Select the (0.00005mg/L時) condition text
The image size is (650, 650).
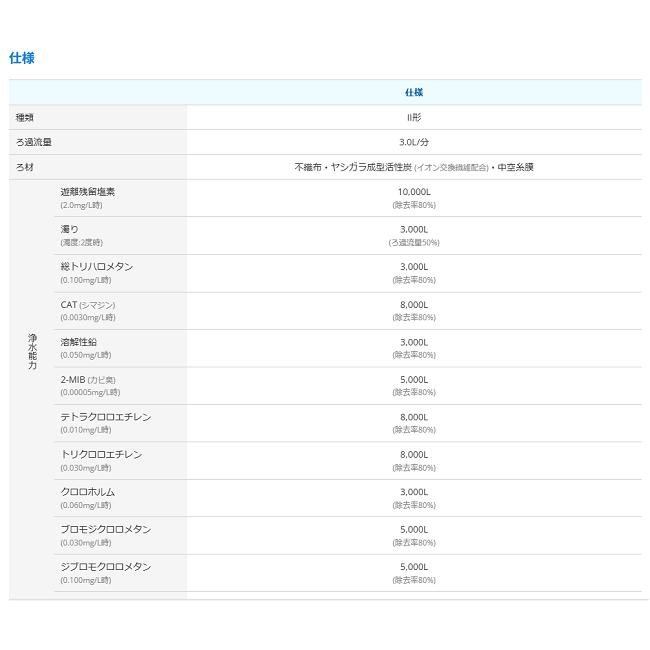tap(90, 393)
